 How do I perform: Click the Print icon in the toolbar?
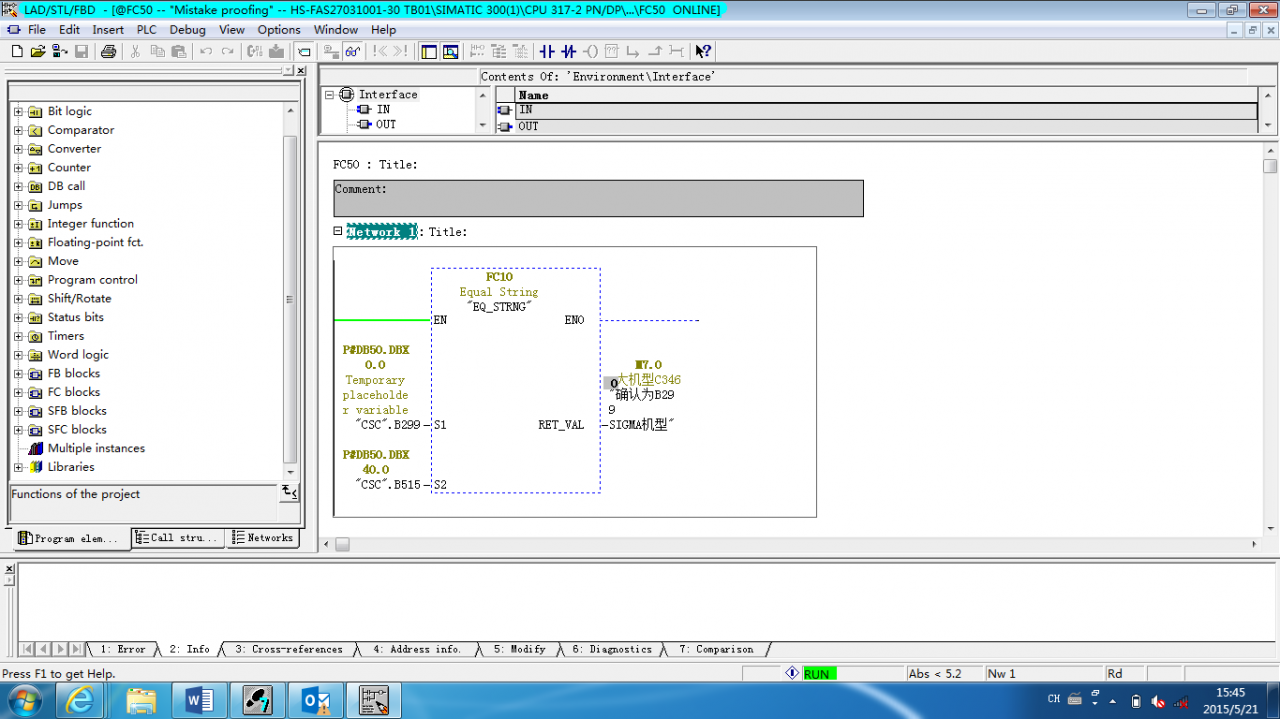pos(108,51)
